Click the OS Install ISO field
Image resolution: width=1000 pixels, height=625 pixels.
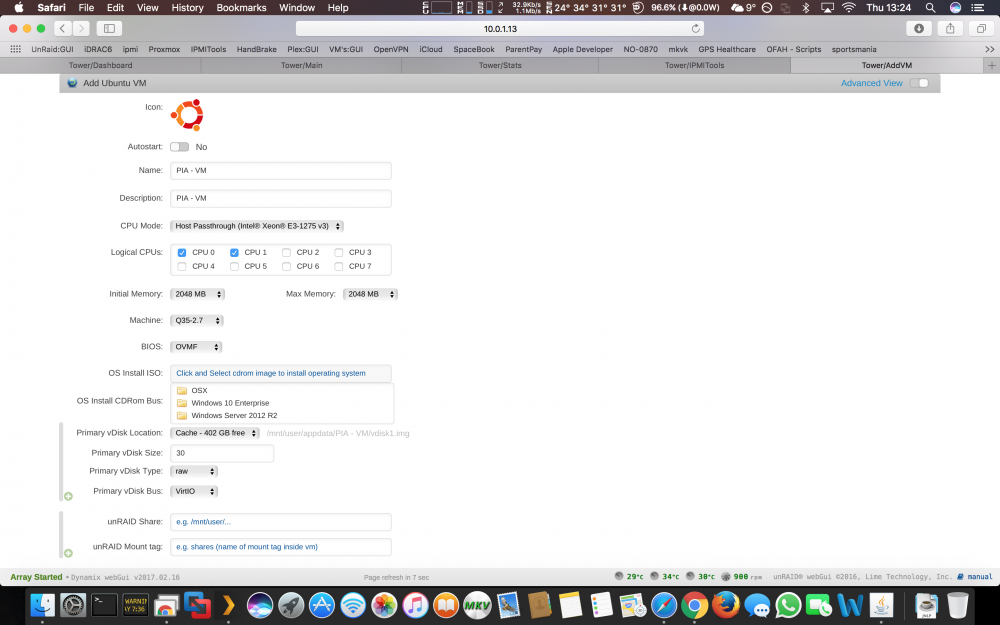pos(281,373)
